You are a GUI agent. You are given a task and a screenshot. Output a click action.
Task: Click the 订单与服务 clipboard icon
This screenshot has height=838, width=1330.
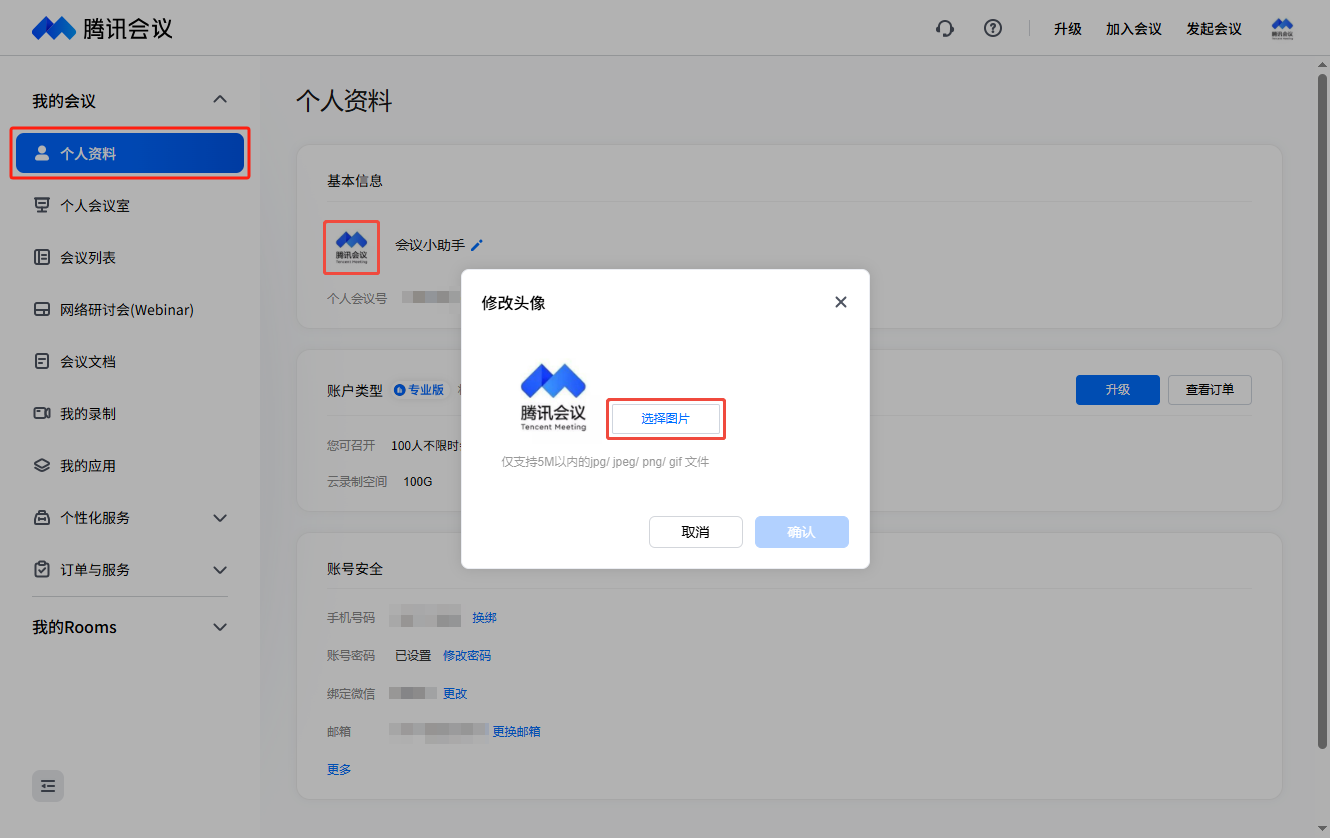tap(42, 570)
